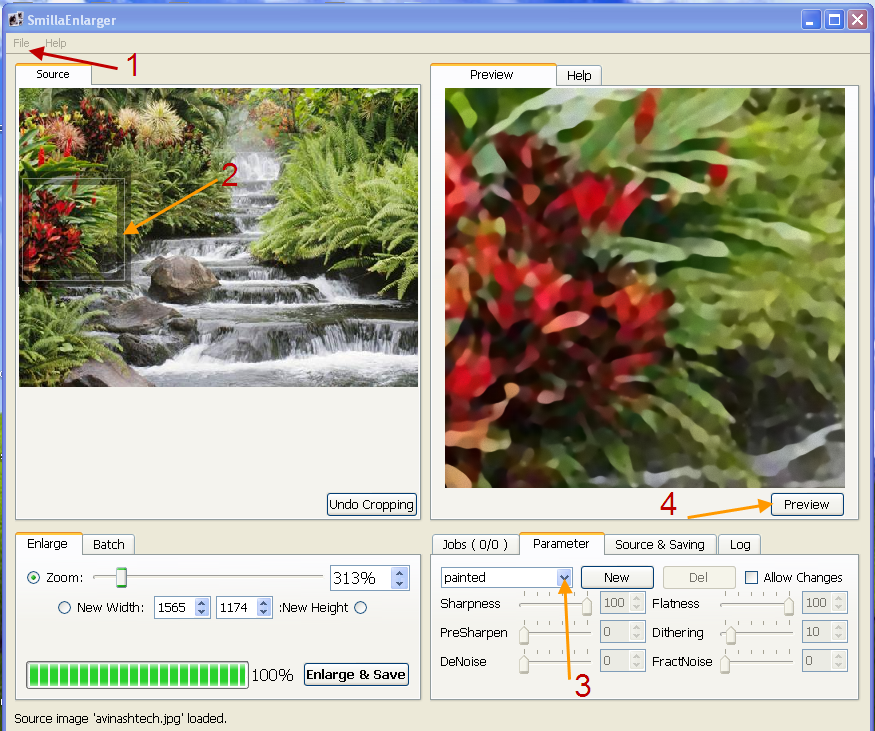Click the Flatness slider handle
The width and height of the screenshot is (875, 731).
[x=789, y=605]
